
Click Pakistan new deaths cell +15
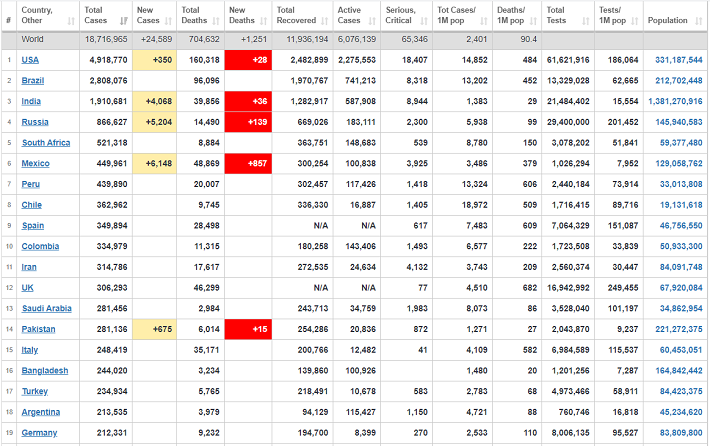click(x=248, y=329)
